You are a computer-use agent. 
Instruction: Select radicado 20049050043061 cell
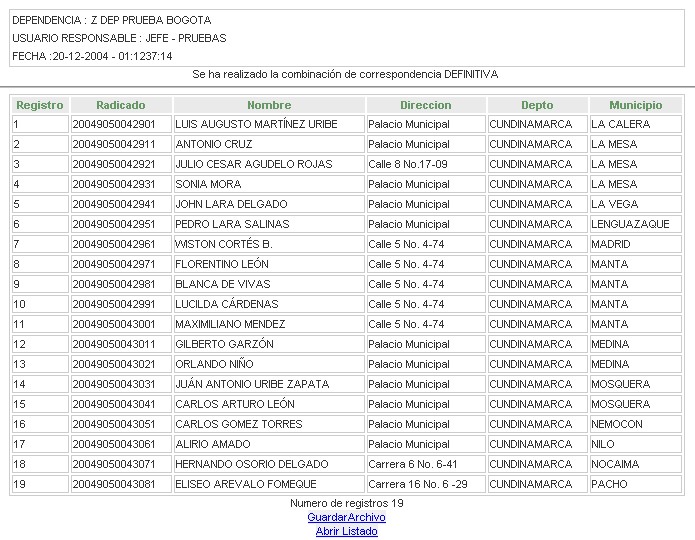pyautogui.click(x=121, y=444)
